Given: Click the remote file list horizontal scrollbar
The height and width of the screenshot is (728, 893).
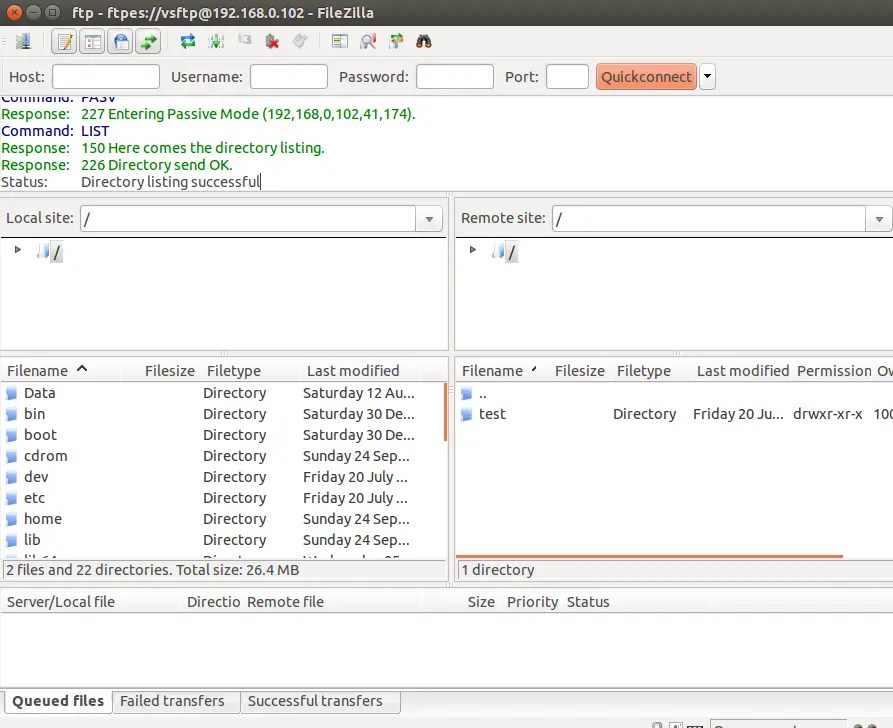Looking at the screenshot, I should (x=649, y=556).
